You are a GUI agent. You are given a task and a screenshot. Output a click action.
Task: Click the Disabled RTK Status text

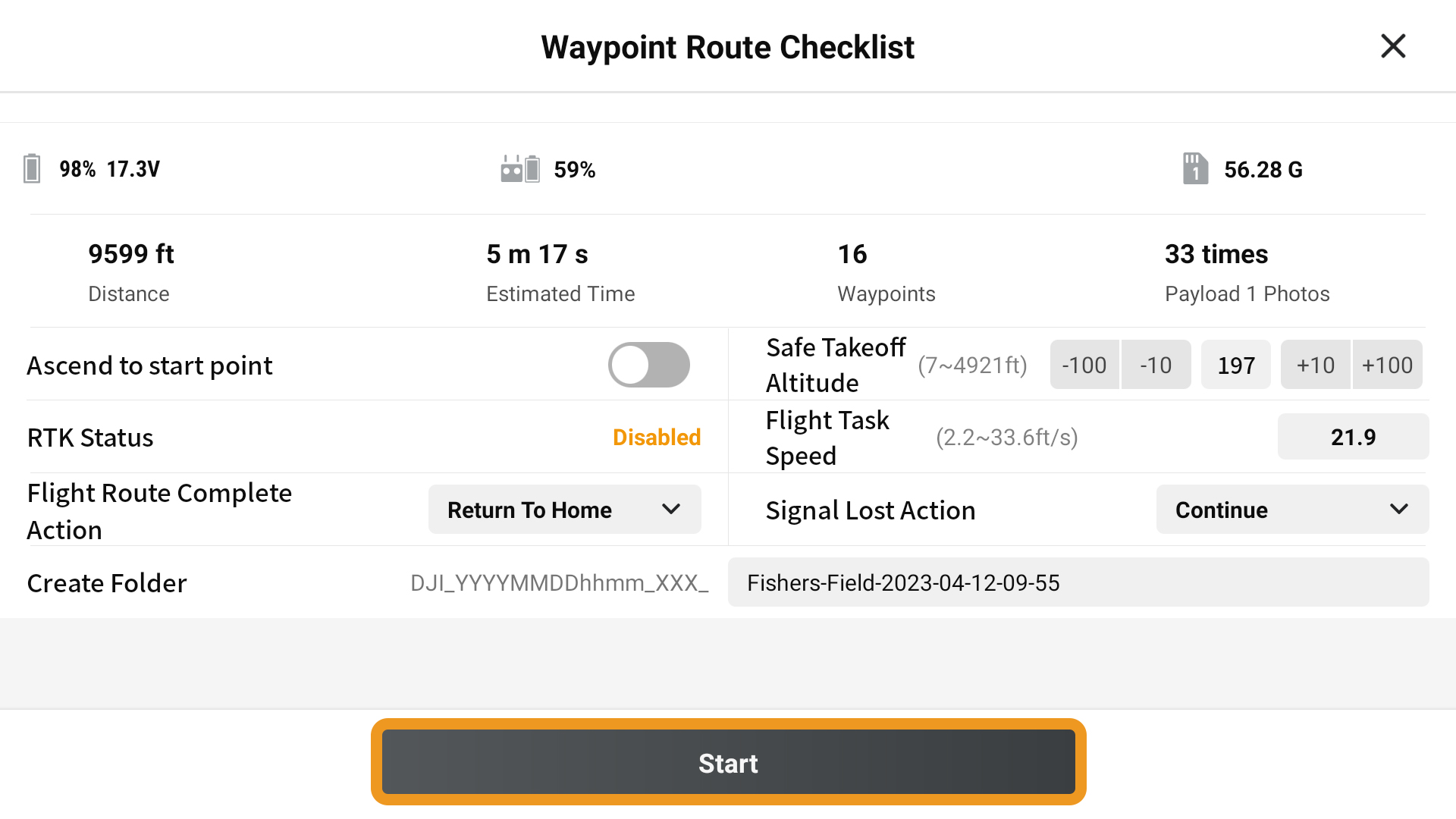(x=657, y=438)
